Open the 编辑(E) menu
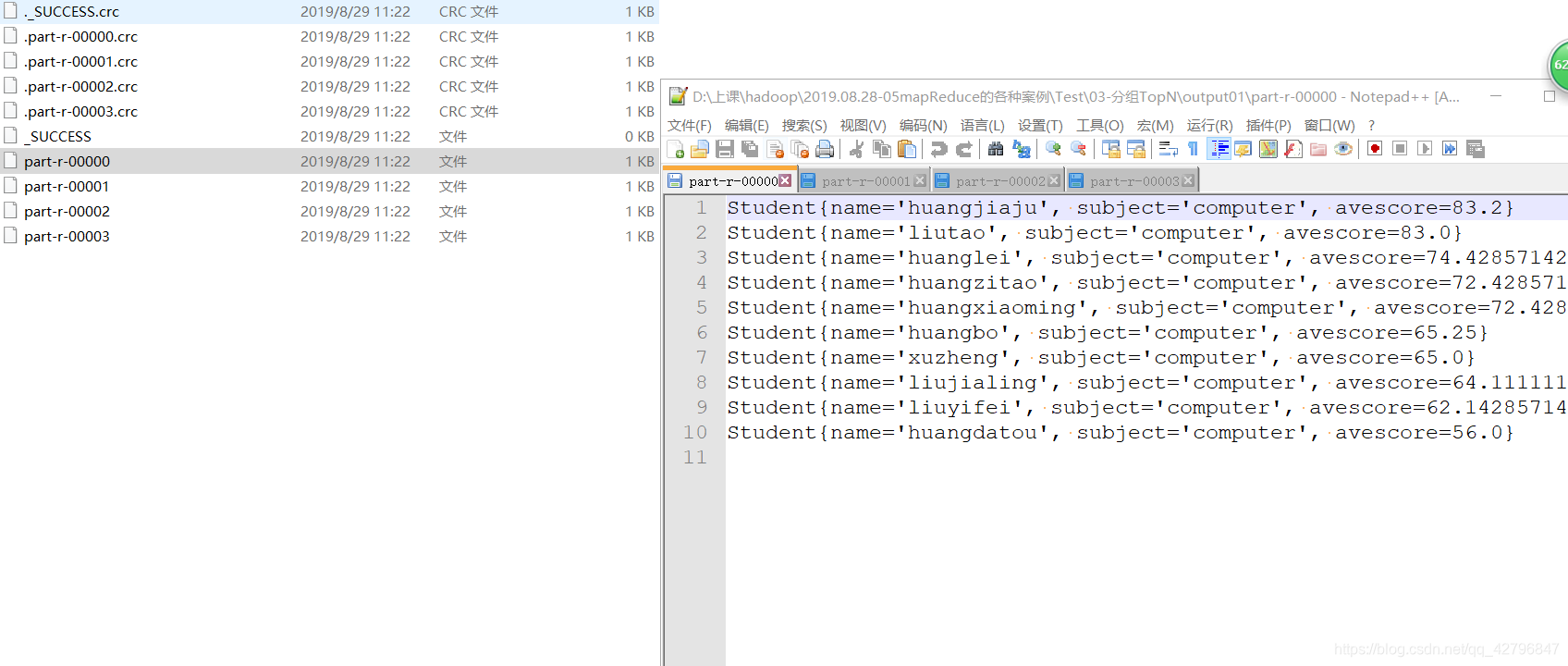1568x666 pixels. pos(747,125)
